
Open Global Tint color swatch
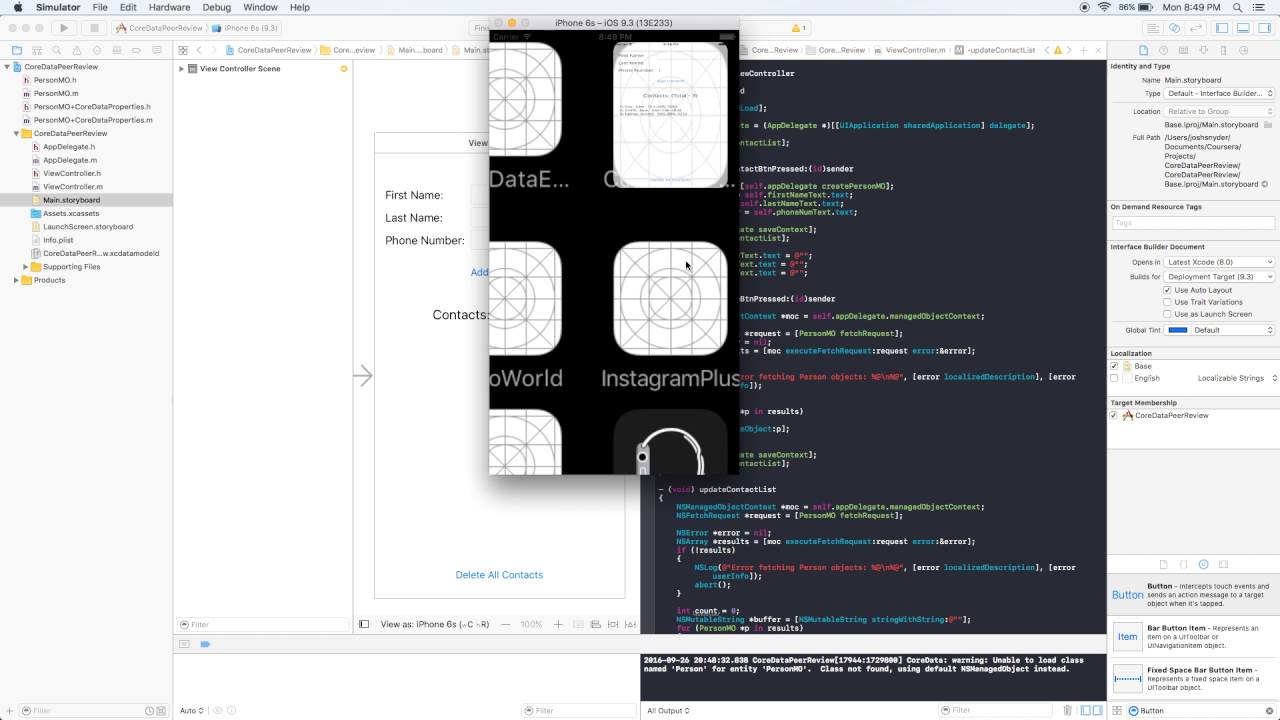pos(1178,330)
